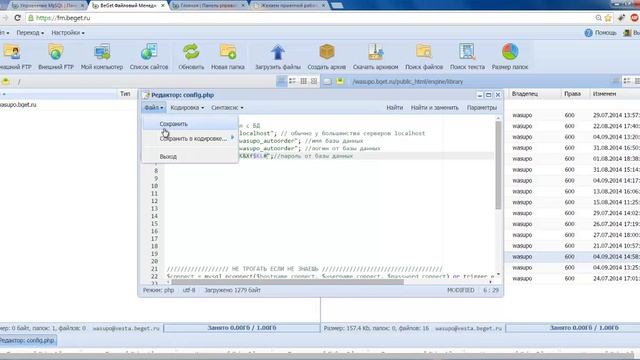Close the BeGet Файловый Менеджер tab
This screenshot has width=640, height=360.
click(x=163, y=6)
